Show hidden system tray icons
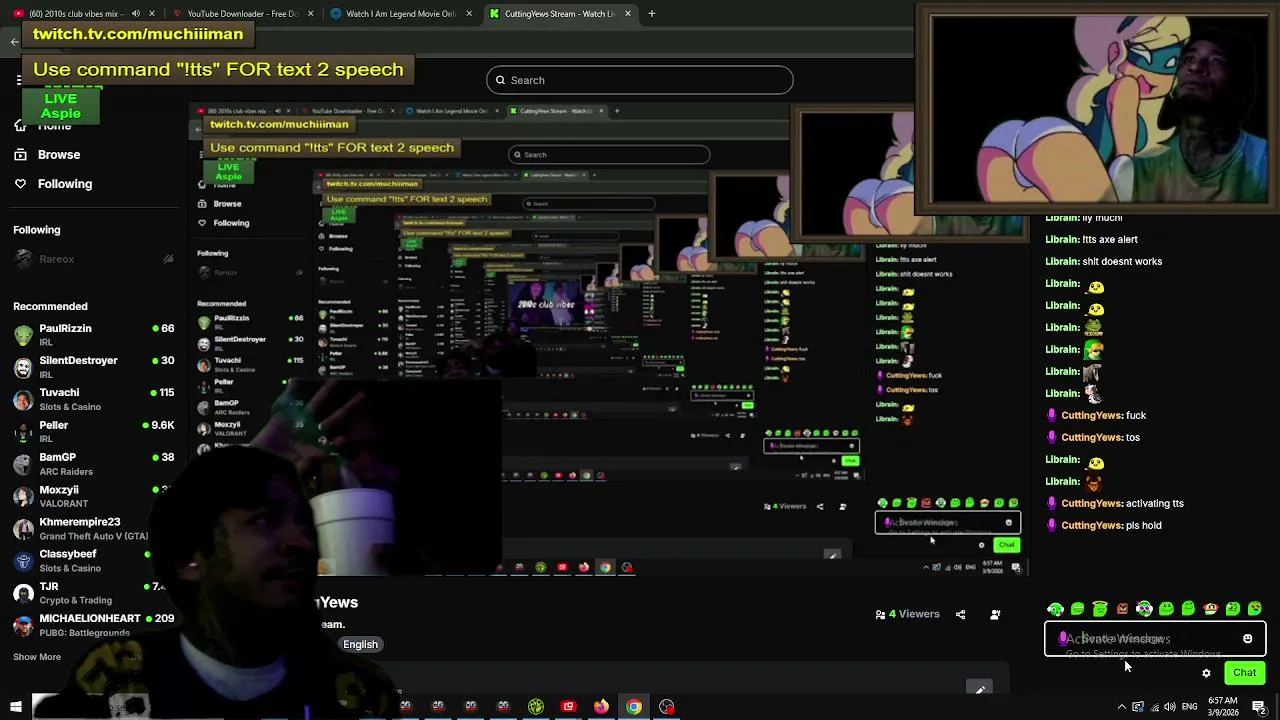Viewport: 1280px width, 720px height. (x=1121, y=707)
